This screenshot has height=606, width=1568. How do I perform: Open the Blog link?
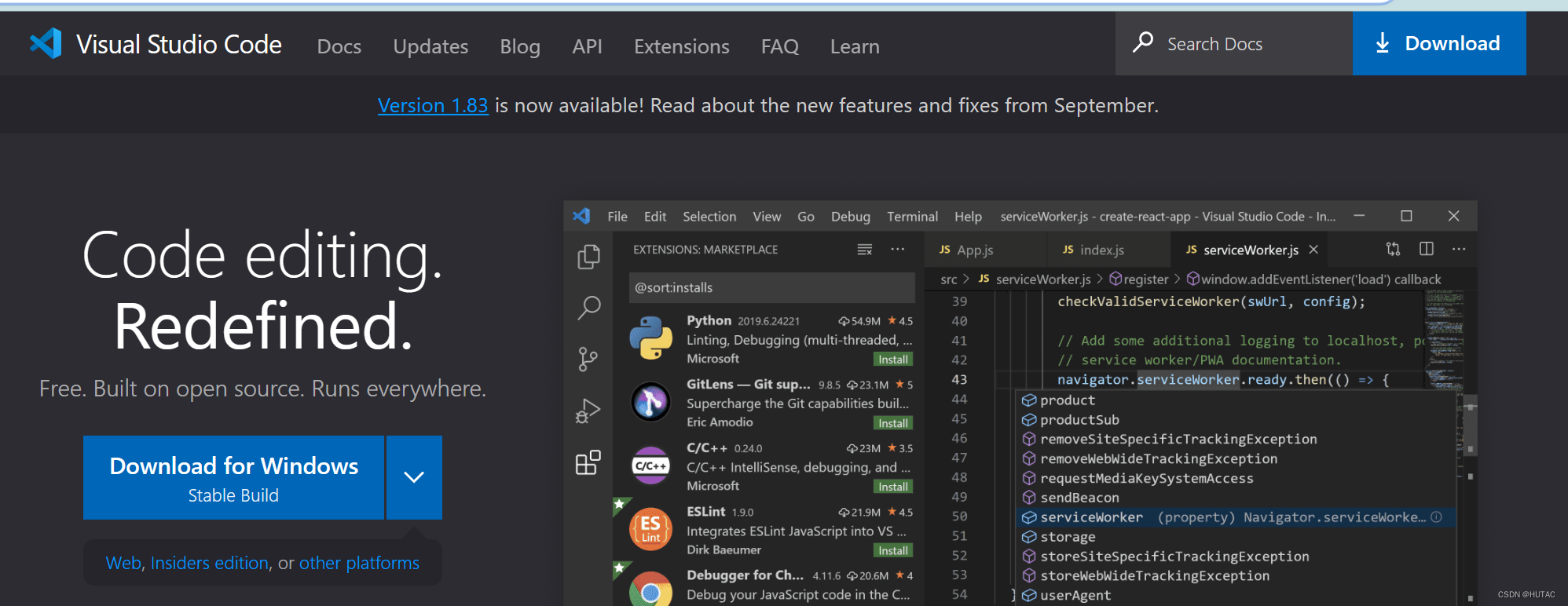(520, 46)
